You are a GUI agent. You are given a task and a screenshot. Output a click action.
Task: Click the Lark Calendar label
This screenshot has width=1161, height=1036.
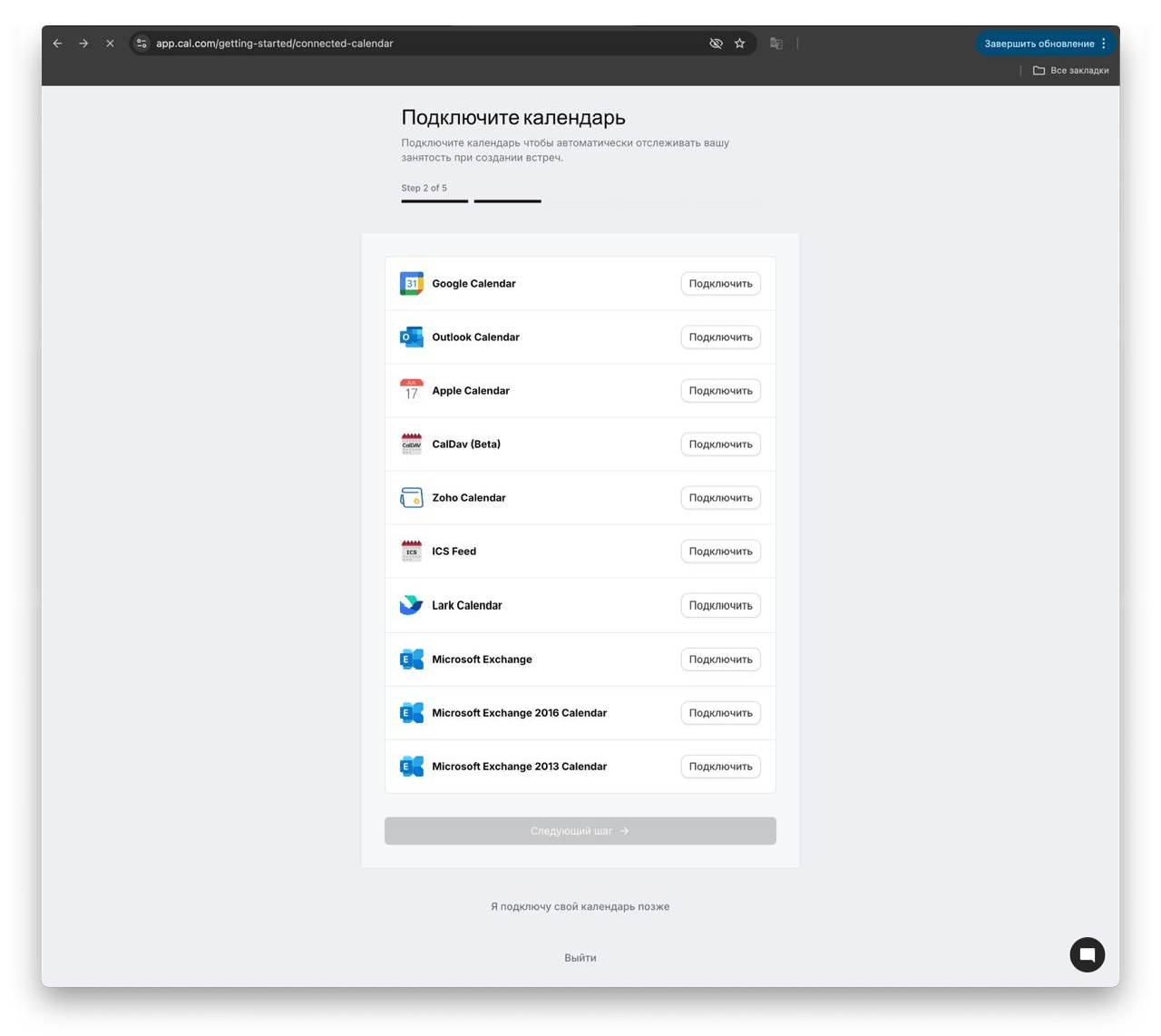pyautogui.click(x=467, y=605)
